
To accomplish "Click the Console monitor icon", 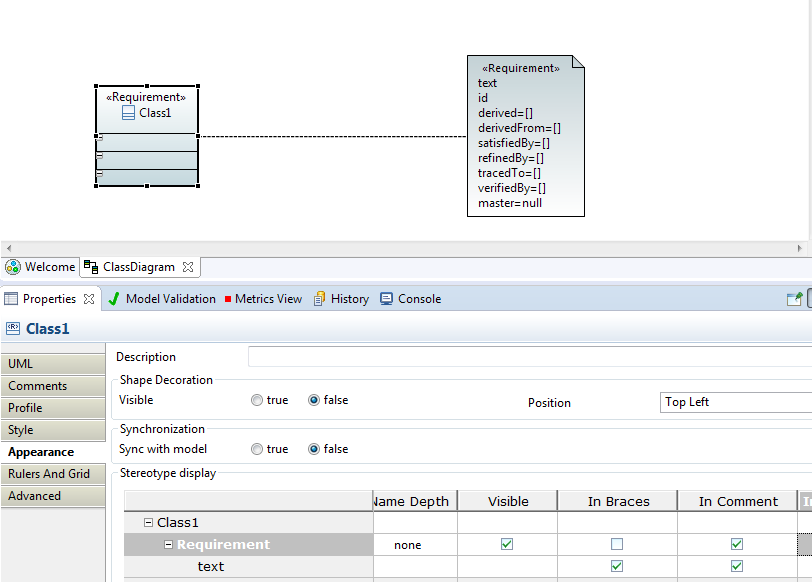I will click(386, 299).
